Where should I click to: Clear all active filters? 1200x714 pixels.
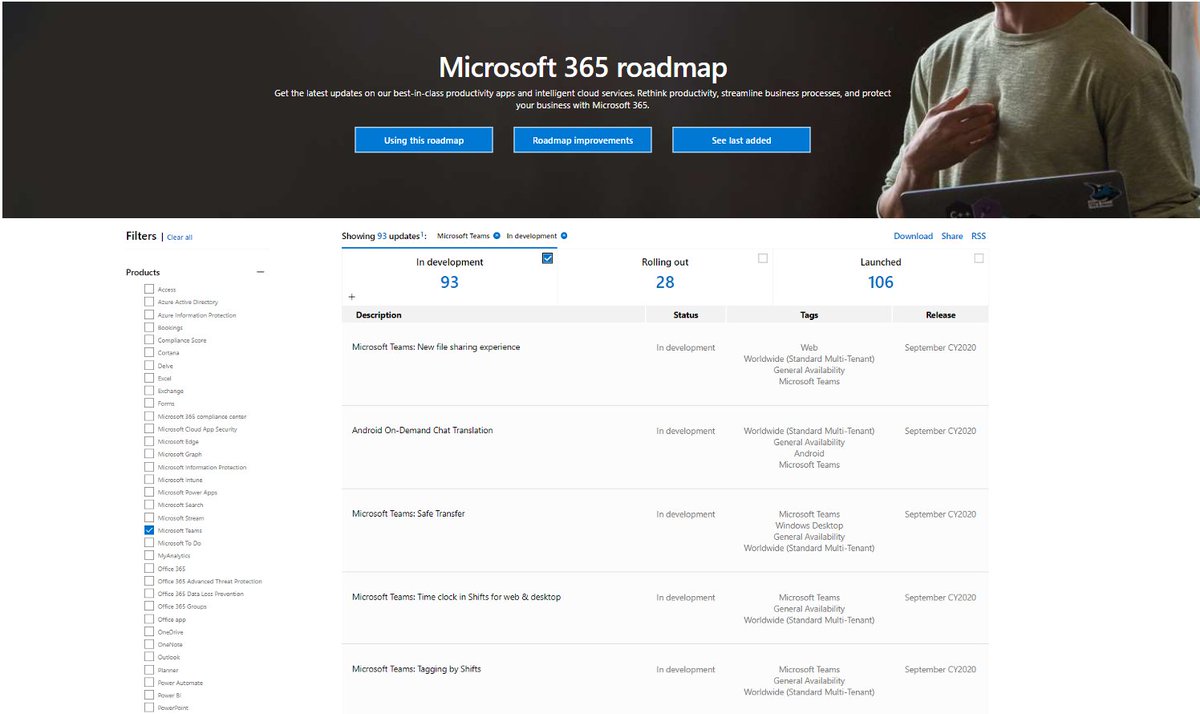(x=180, y=237)
